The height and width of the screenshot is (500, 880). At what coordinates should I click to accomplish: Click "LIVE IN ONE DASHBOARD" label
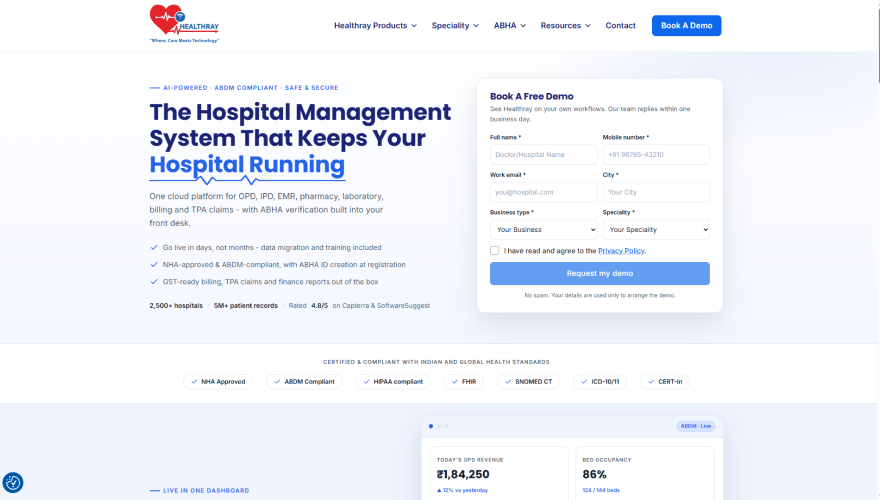pos(206,490)
